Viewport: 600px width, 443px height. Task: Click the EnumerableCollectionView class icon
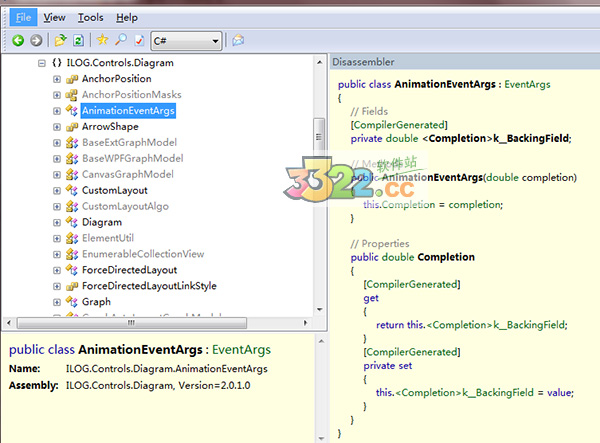point(72,254)
